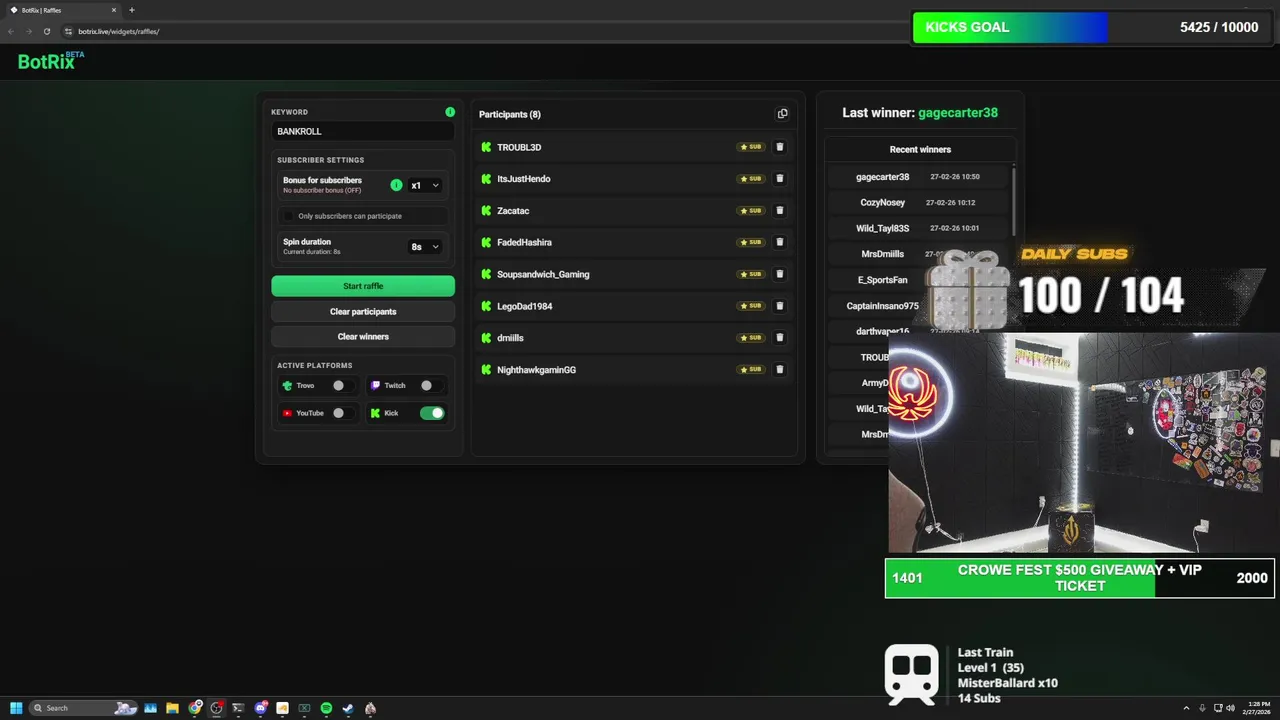
Task: Open volume control in system tray
Action: (x=1230, y=708)
